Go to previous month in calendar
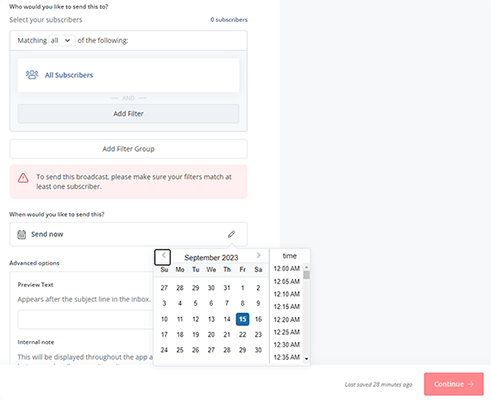491x400 pixels. click(163, 257)
